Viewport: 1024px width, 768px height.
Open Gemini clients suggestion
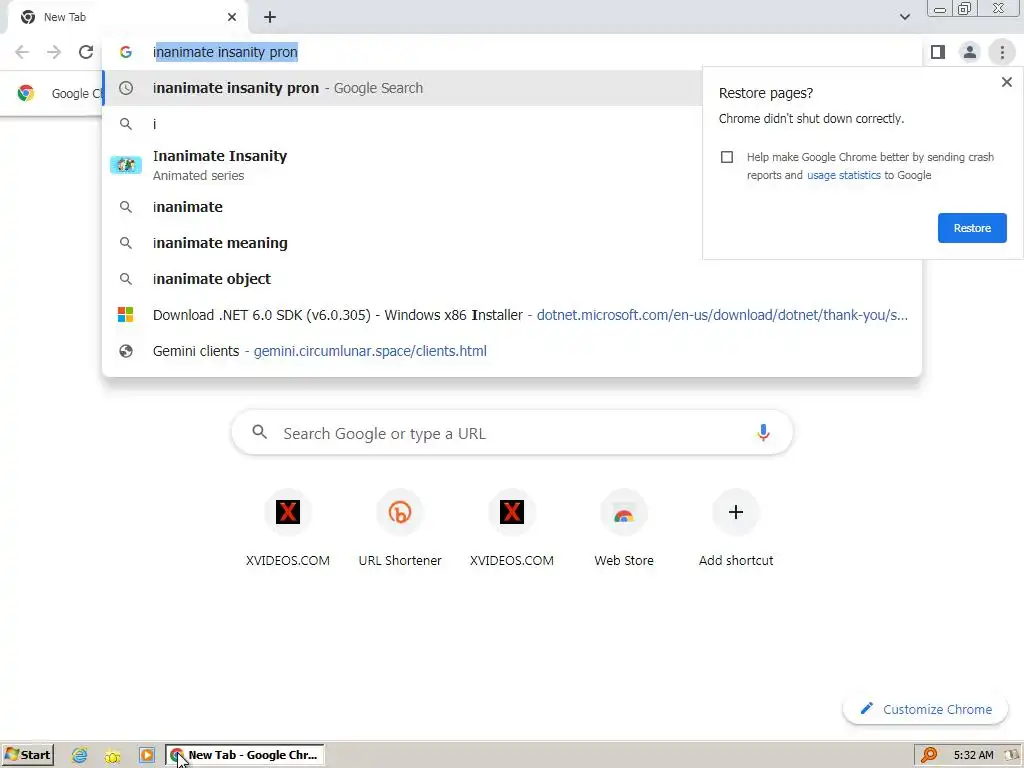click(x=512, y=351)
